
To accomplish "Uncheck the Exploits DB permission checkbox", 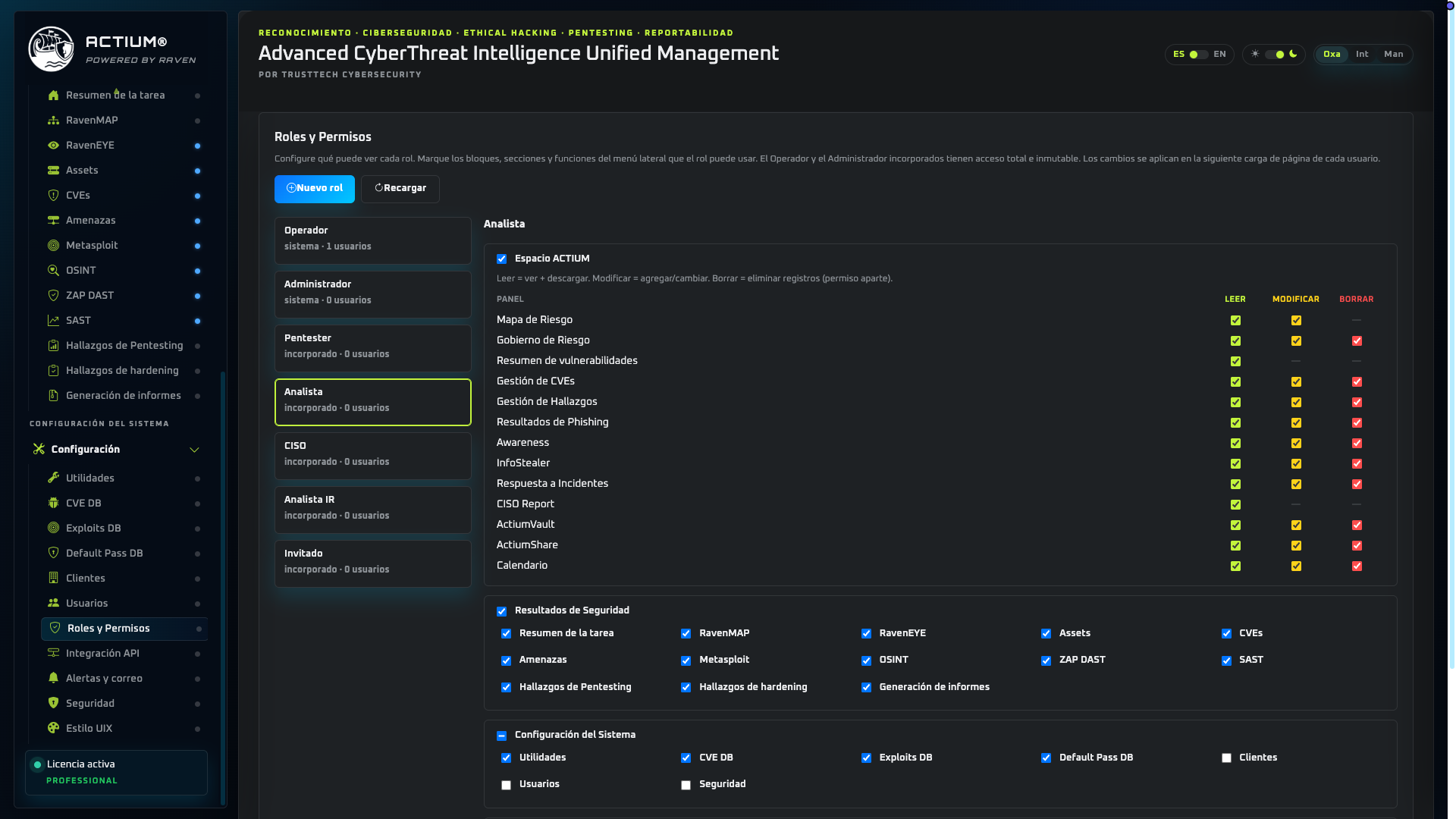I will click(x=866, y=758).
